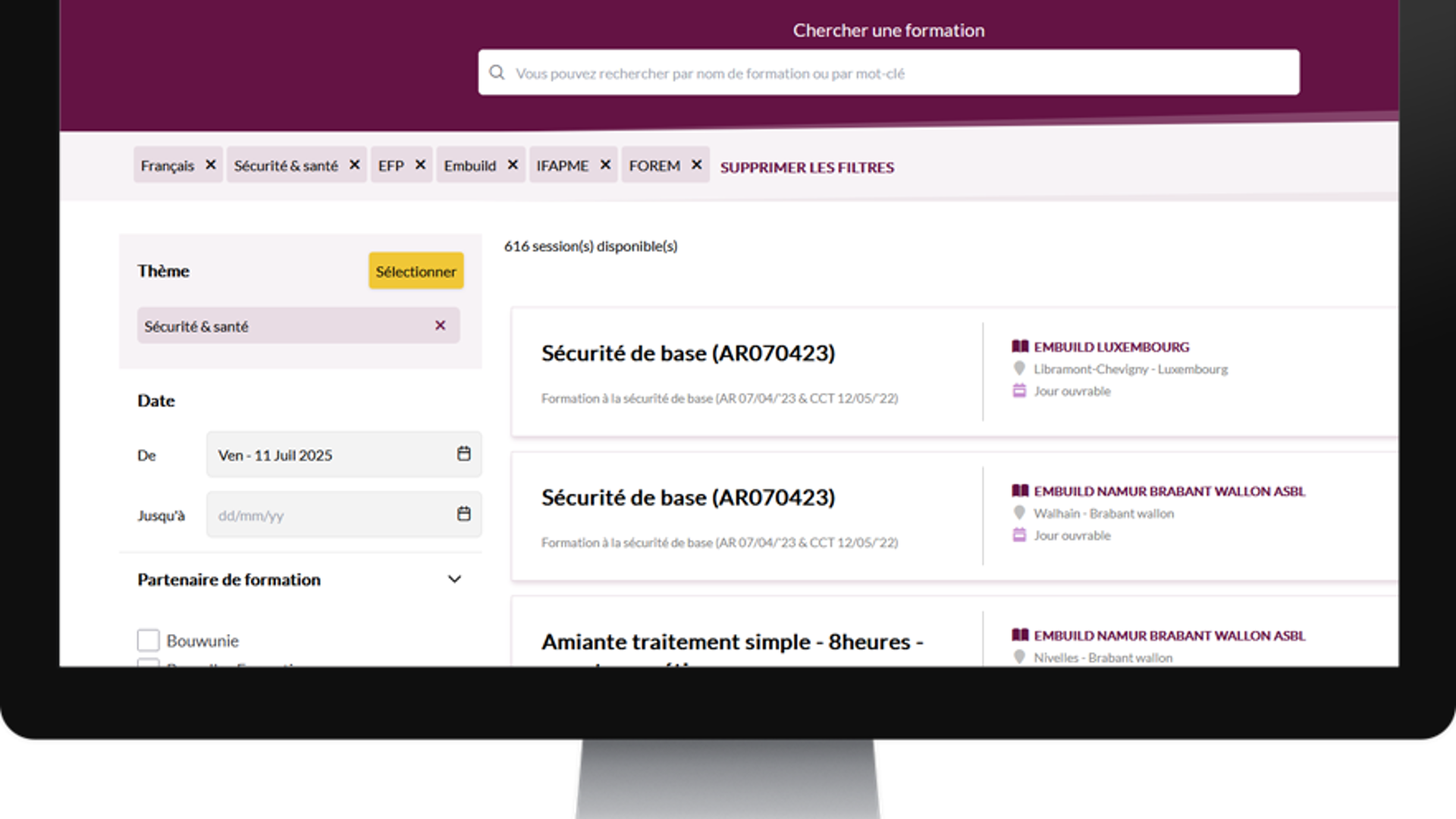The image size is (1456, 819).
Task: Enable the partially visible Bruxelles Formation checkbox
Action: point(149,667)
